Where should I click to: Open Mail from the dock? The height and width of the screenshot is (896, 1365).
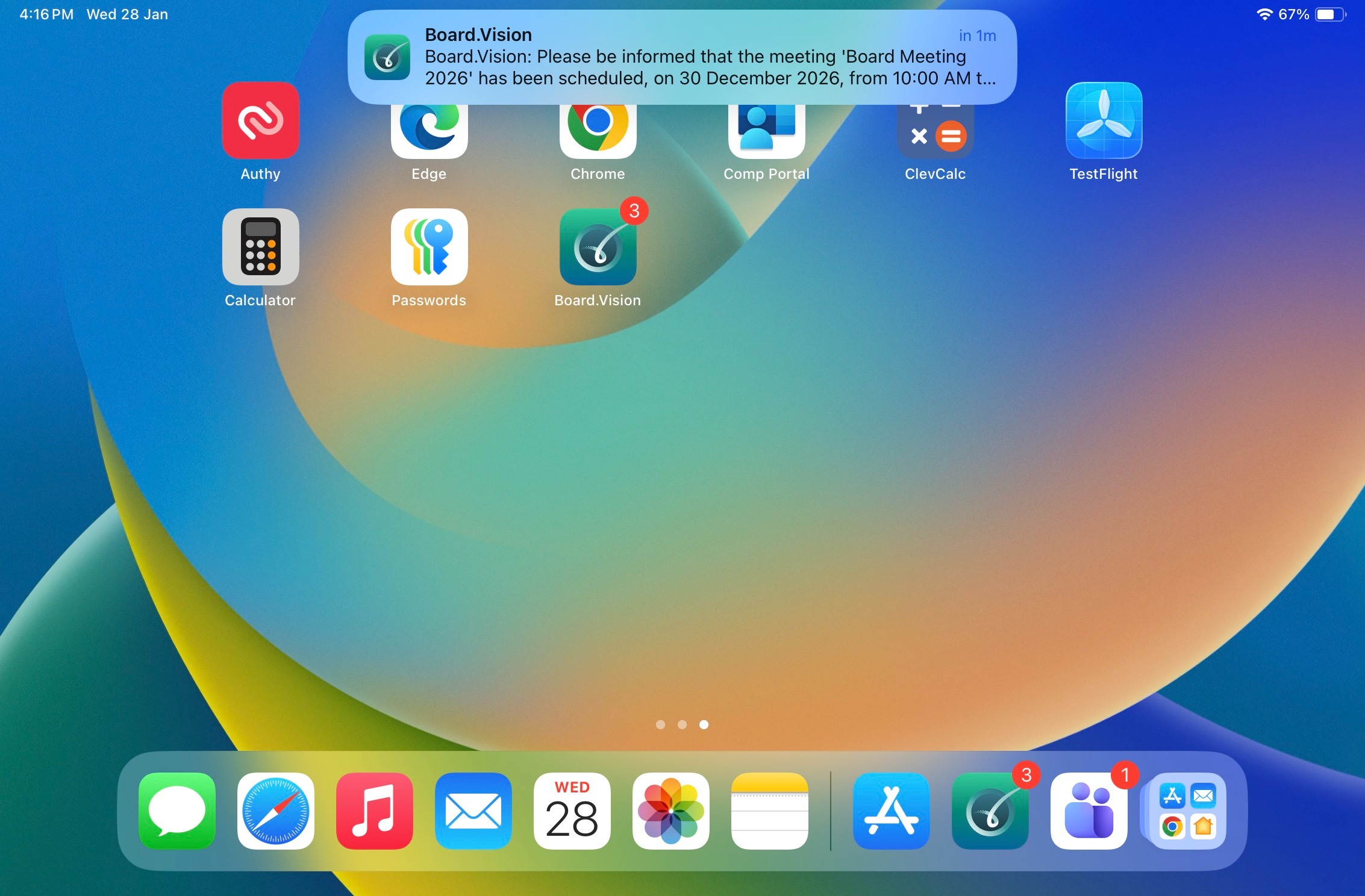click(x=473, y=810)
